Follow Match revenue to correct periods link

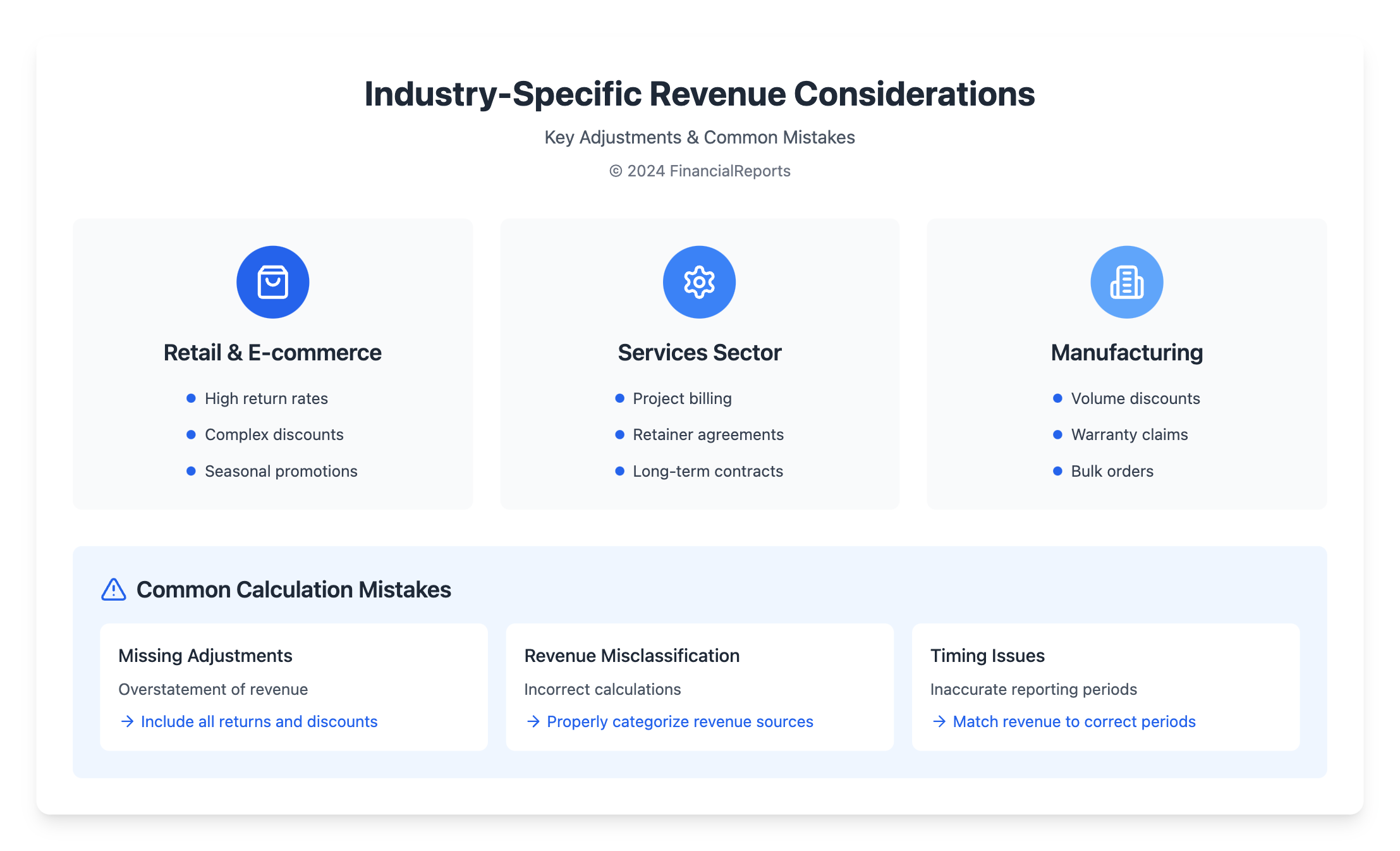coord(1074,721)
